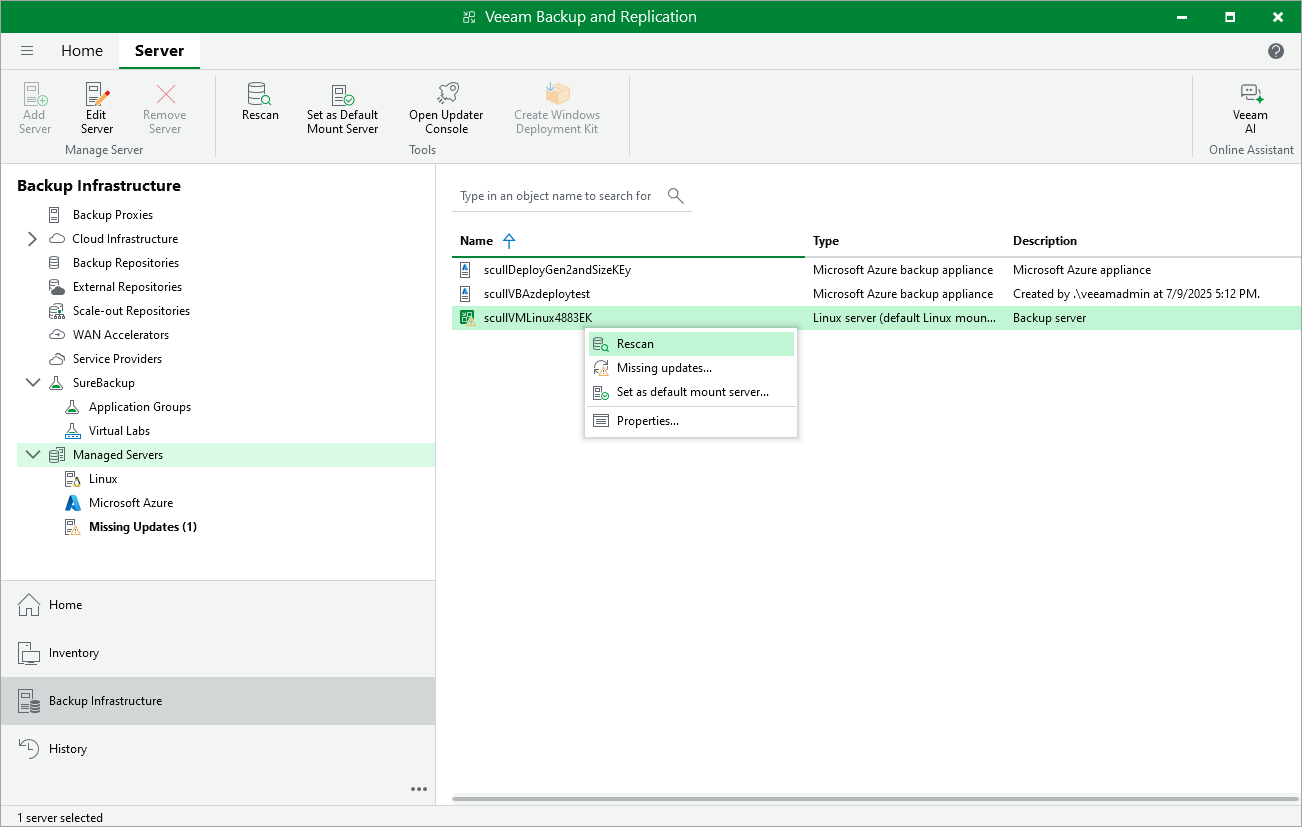1302x827 pixels.
Task: Select Application Groups under SureBackup
Action: [x=140, y=407]
